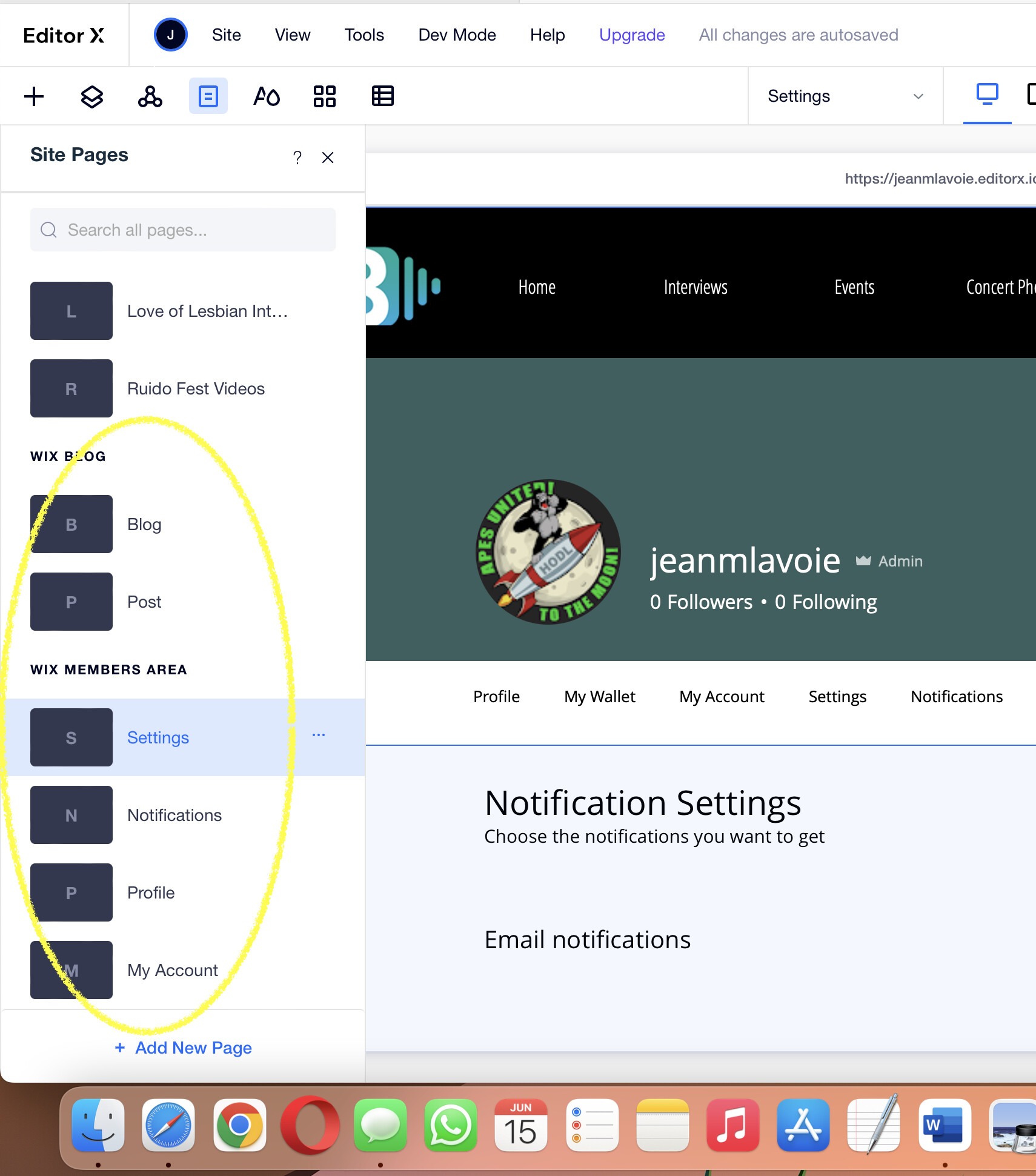The image size is (1036, 1176).
Task: Select the desktop breakpoint icon
Action: click(x=988, y=95)
